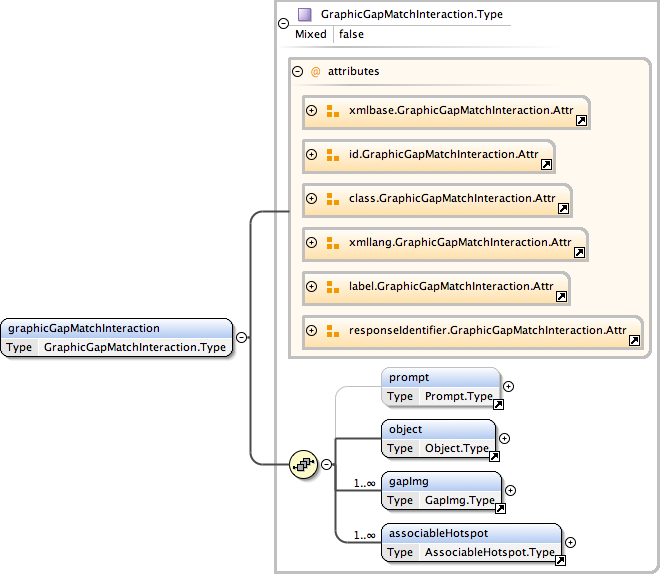Image resolution: width=660 pixels, height=574 pixels.
Task: Click the purple GraphicGapMatchInteraction.Type square icon
Action: point(304,15)
